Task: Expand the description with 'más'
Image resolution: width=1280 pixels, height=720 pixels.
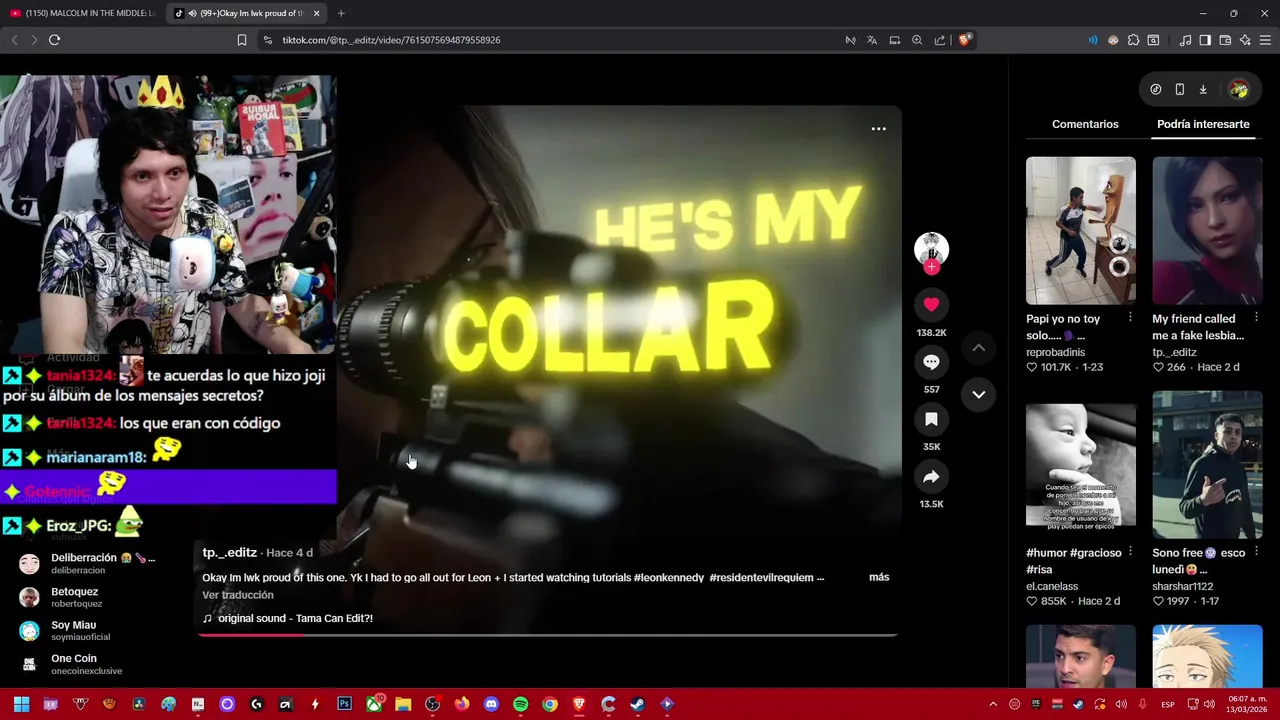Action: 879,577
